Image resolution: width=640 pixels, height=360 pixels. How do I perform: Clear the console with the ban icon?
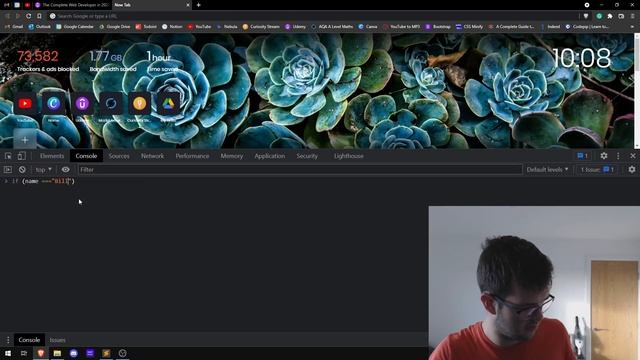pos(22,169)
